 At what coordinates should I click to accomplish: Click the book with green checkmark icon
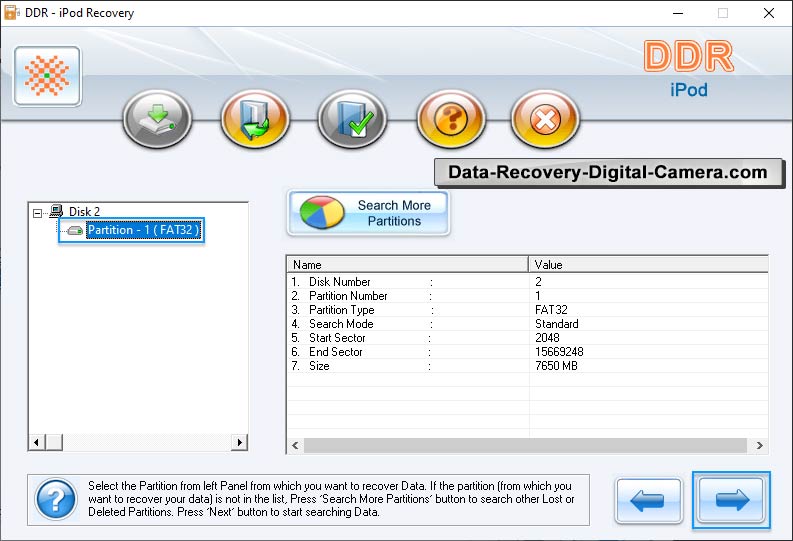click(x=352, y=119)
